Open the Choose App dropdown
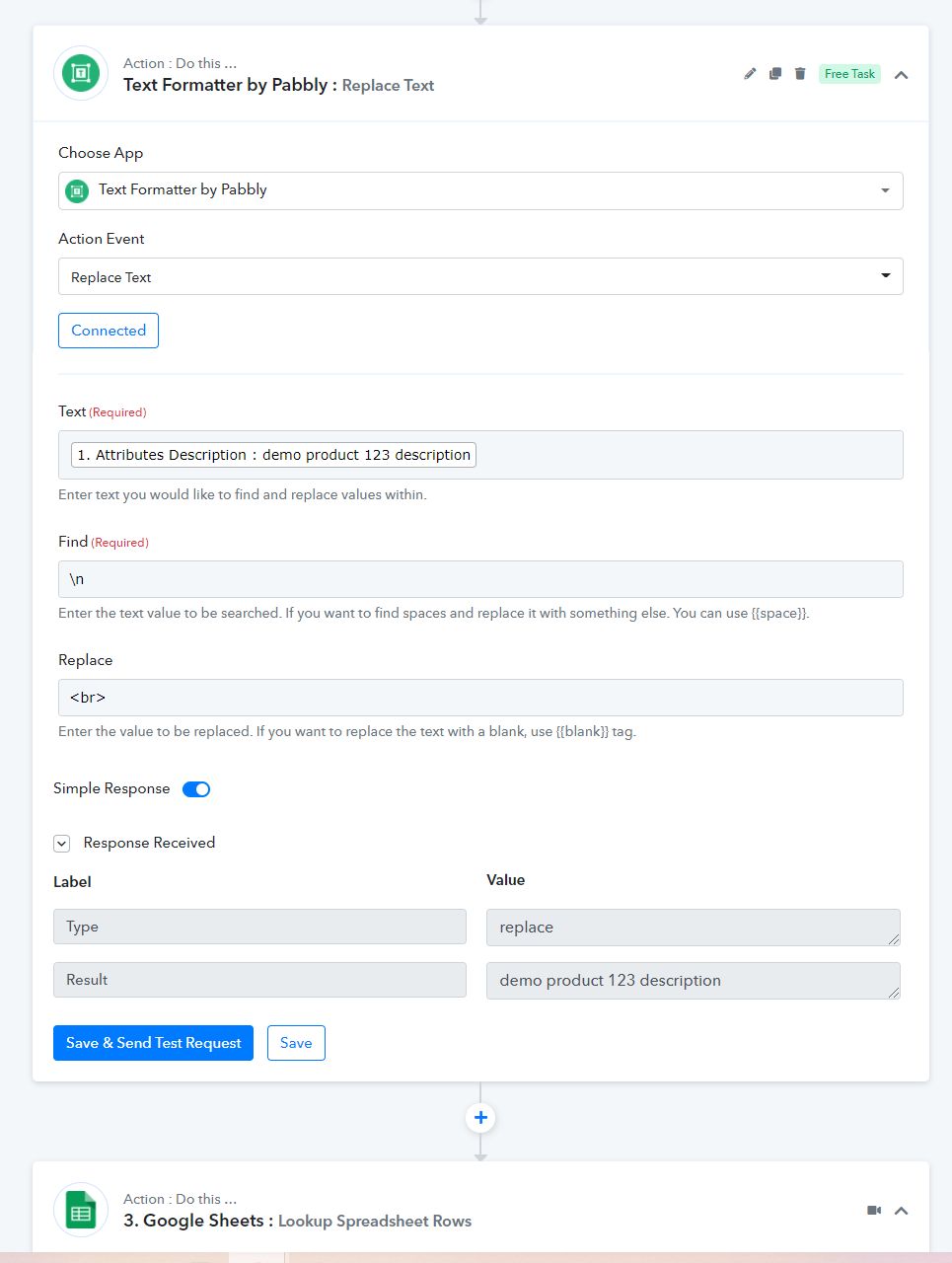This screenshot has width=952, height=1263. (480, 190)
